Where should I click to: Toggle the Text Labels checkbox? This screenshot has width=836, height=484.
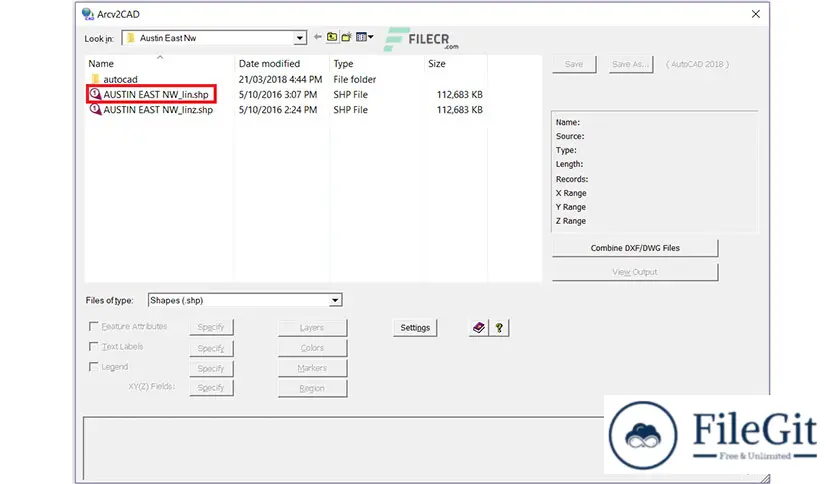(93, 346)
